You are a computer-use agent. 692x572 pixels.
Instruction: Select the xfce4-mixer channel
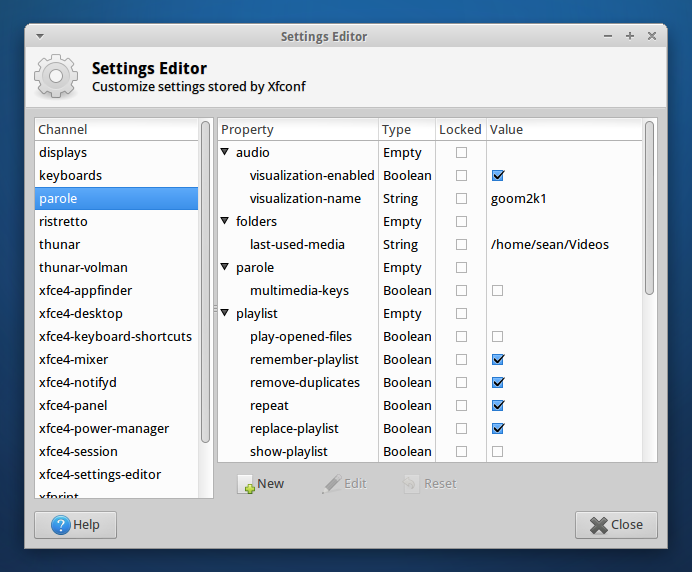[x=117, y=359]
